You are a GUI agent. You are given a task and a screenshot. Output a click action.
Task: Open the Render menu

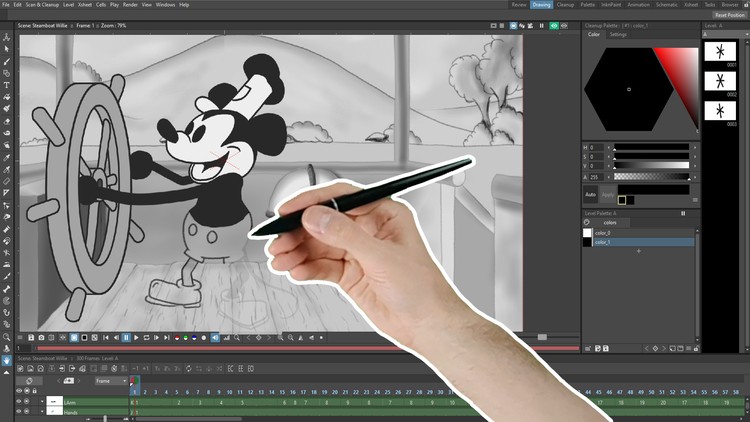pos(130,5)
